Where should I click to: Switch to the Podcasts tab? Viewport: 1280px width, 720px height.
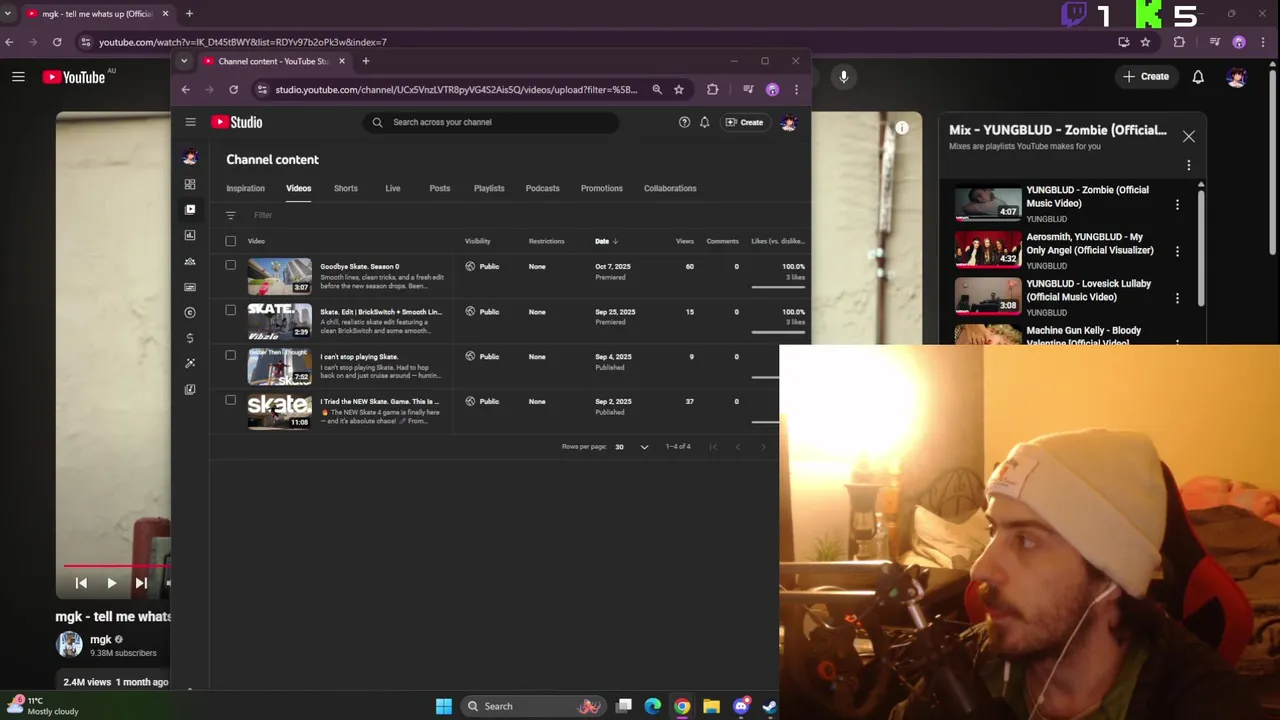(543, 188)
